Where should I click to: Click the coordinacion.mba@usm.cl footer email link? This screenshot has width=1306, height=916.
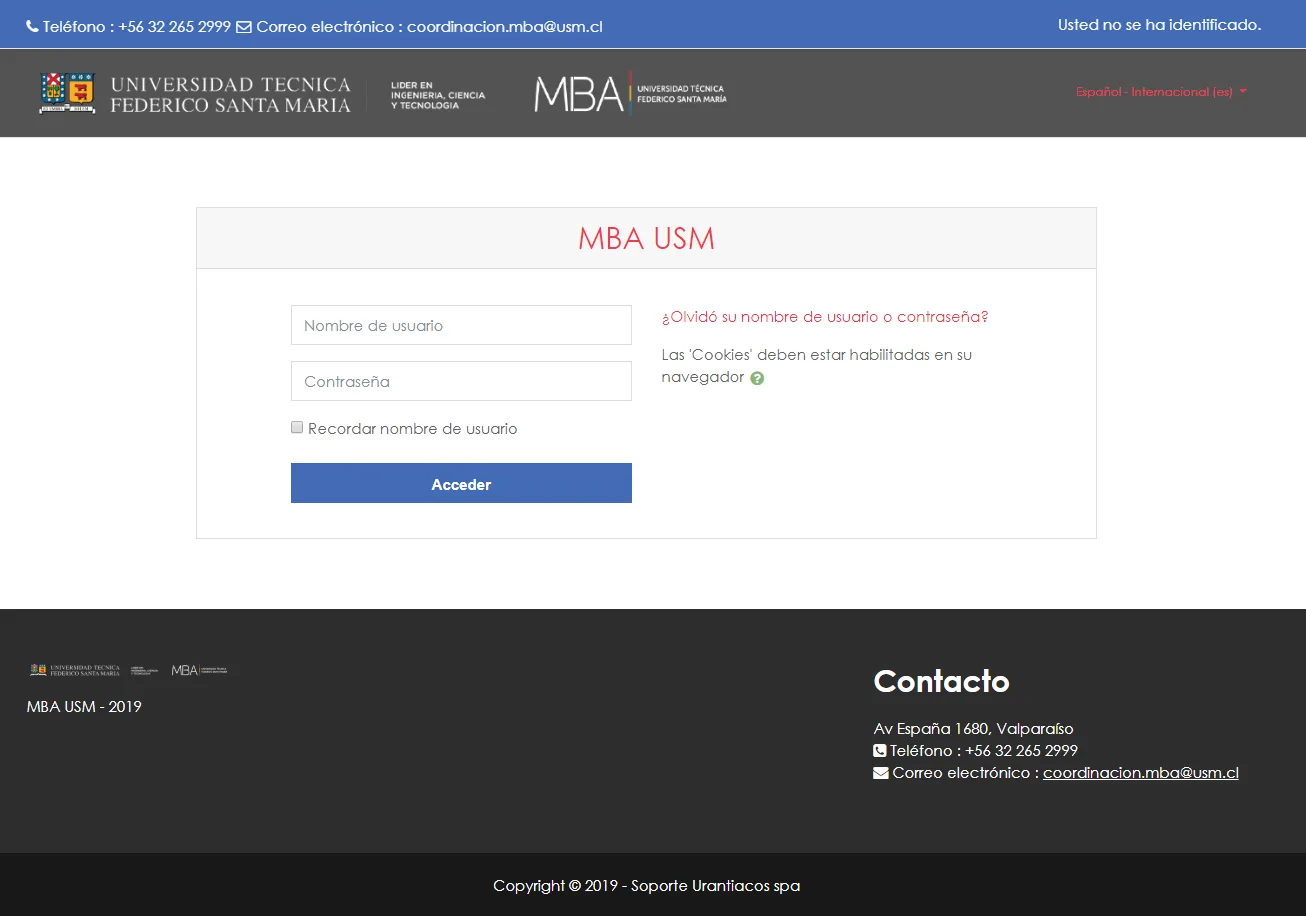coord(1141,773)
